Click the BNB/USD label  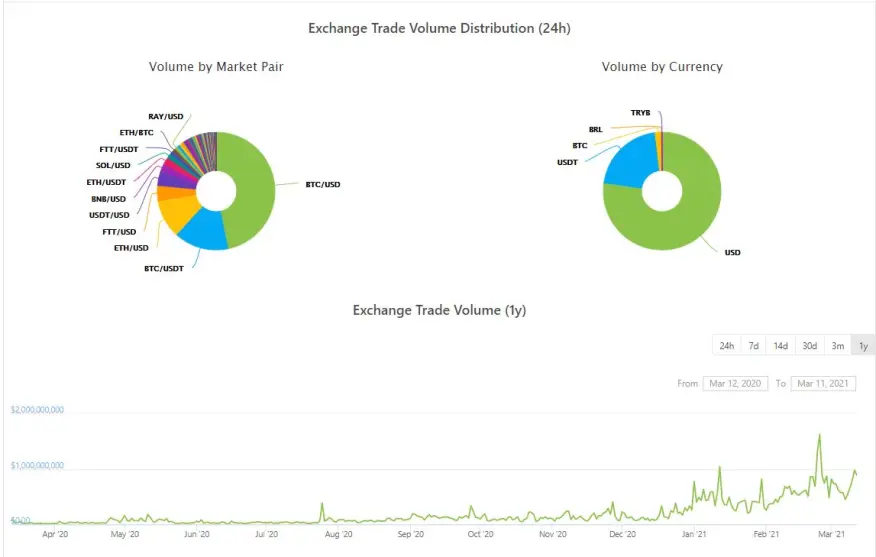pyautogui.click(x=108, y=198)
